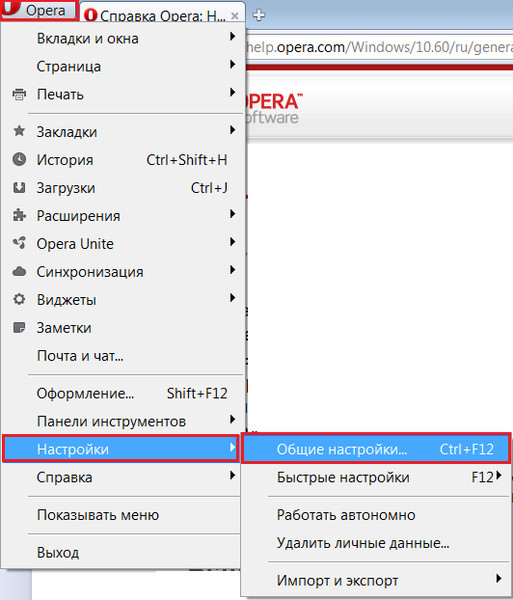Select the Виджеты menu entry
The image size is (513, 600).
[x=122, y=300]
